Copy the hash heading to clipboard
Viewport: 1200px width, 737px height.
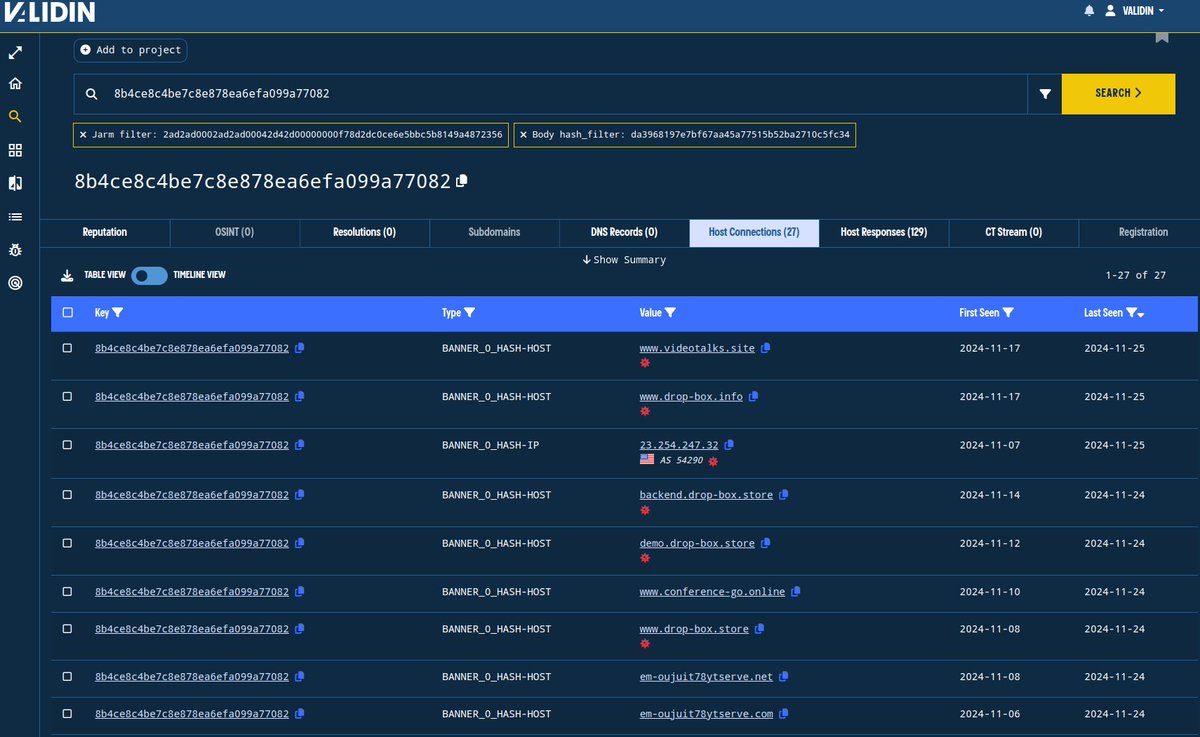461,181
